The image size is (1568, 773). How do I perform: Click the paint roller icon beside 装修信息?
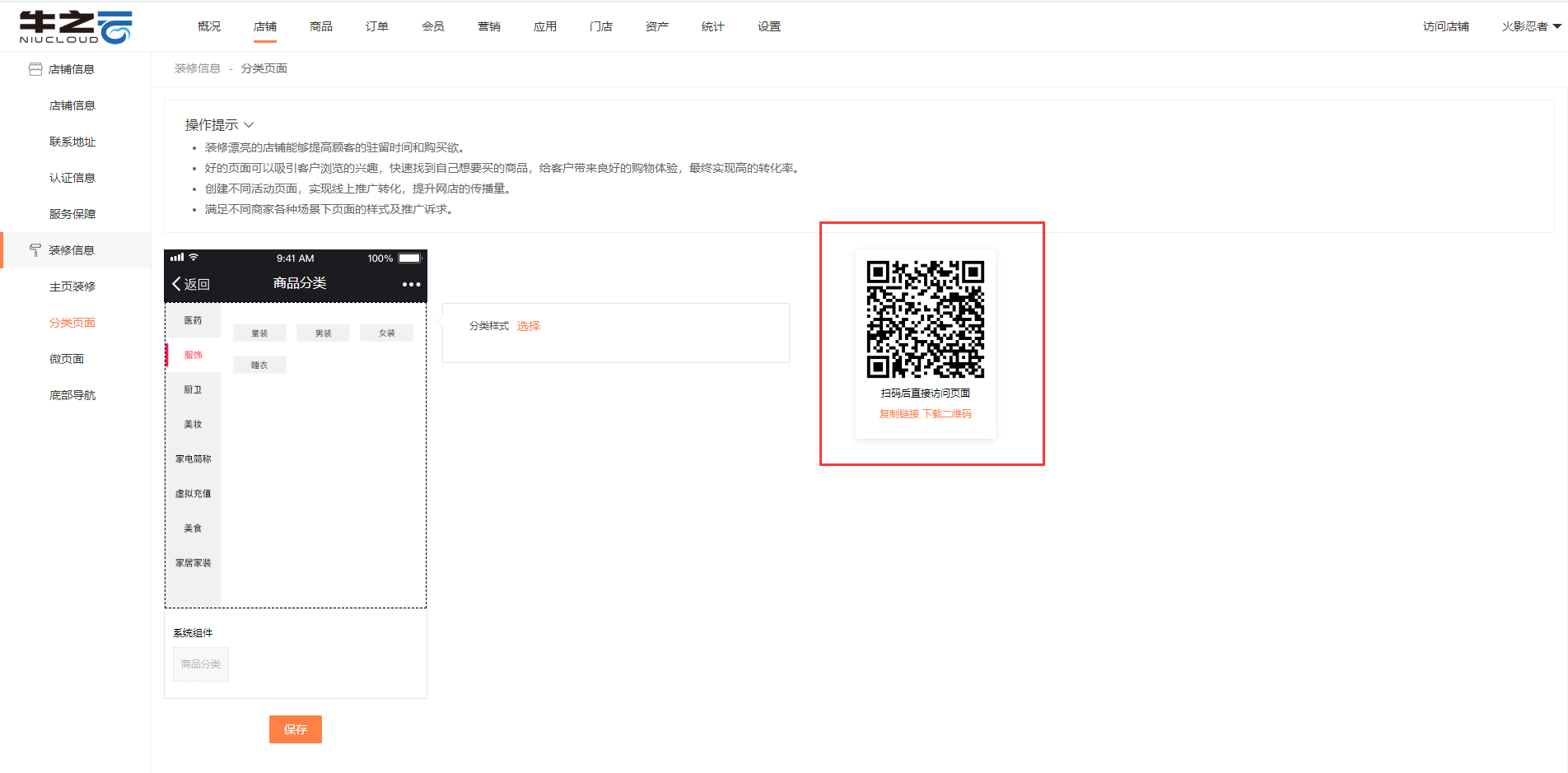pyautogui.click(x=35, y=250)
